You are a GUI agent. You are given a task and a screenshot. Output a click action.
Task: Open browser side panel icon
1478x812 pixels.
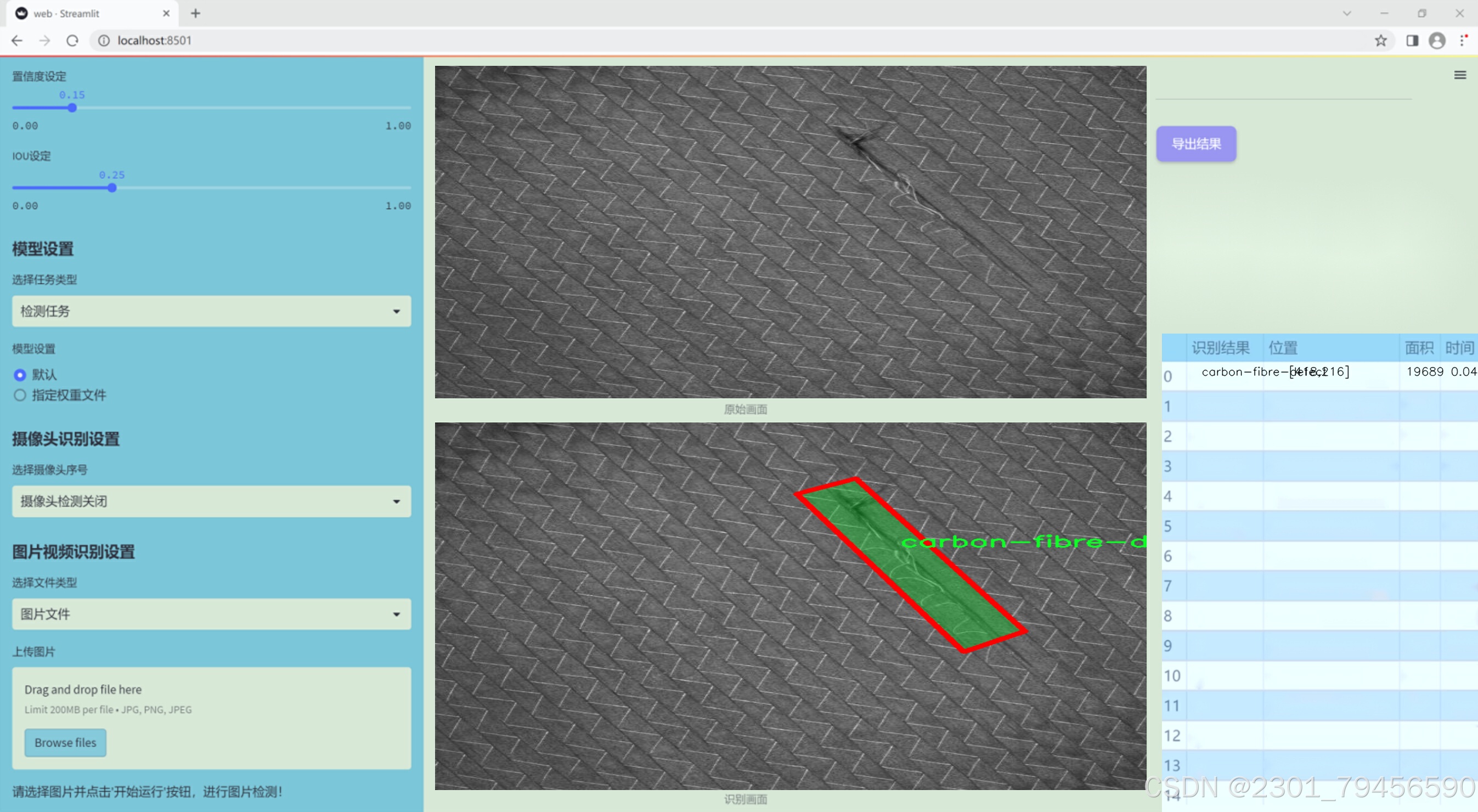1412,41
